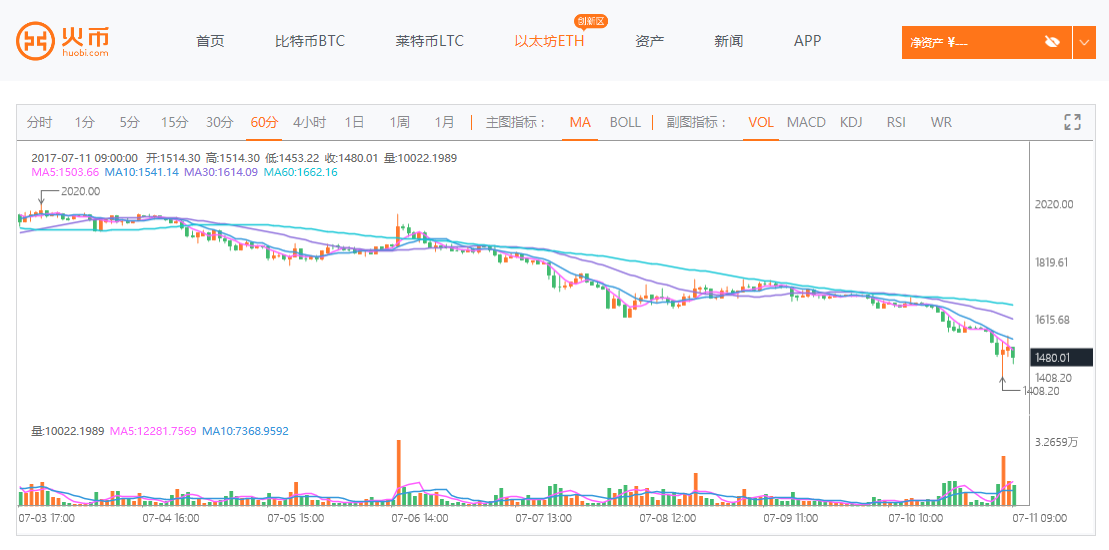Select the 15分 interval
Viewport: 1109px width, 550px height.
[174, 122]
